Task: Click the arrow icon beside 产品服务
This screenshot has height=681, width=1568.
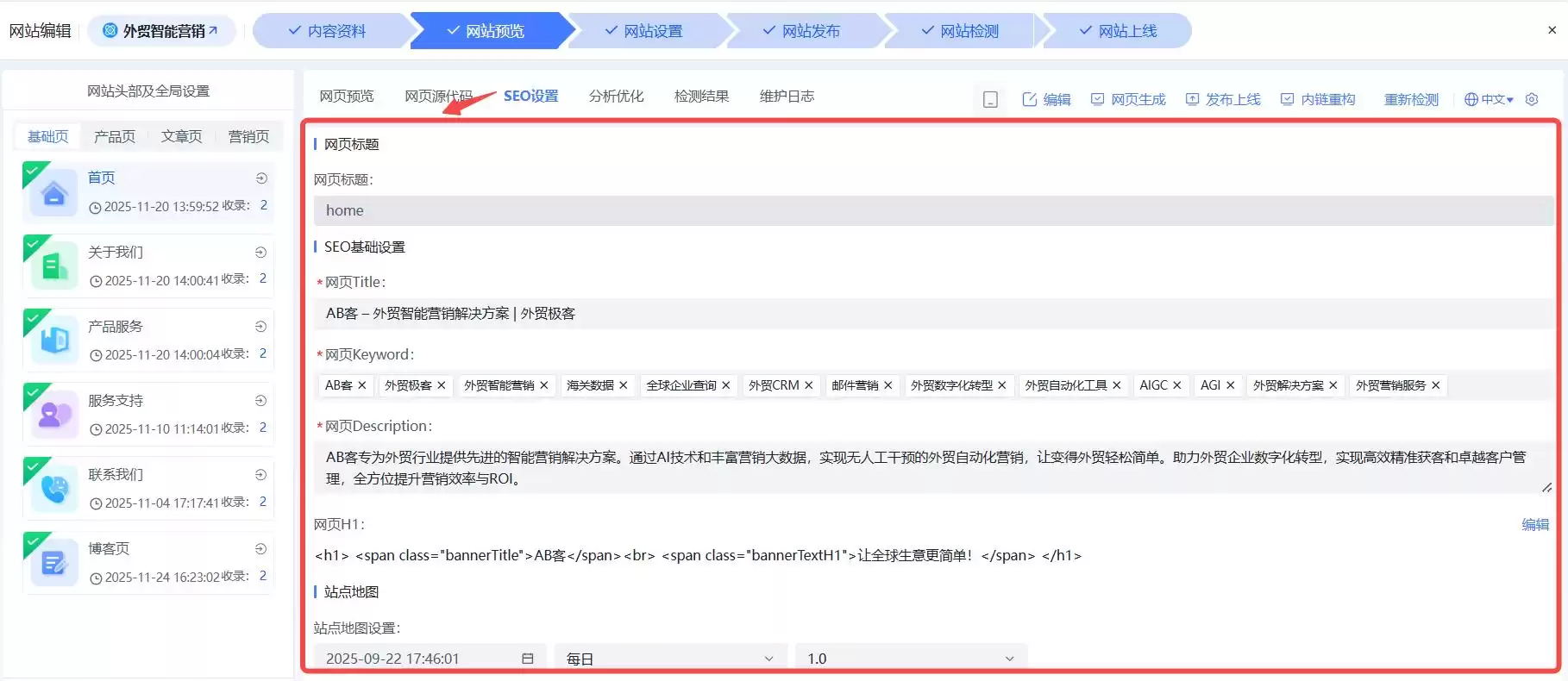Action: [x=261, y=327]
